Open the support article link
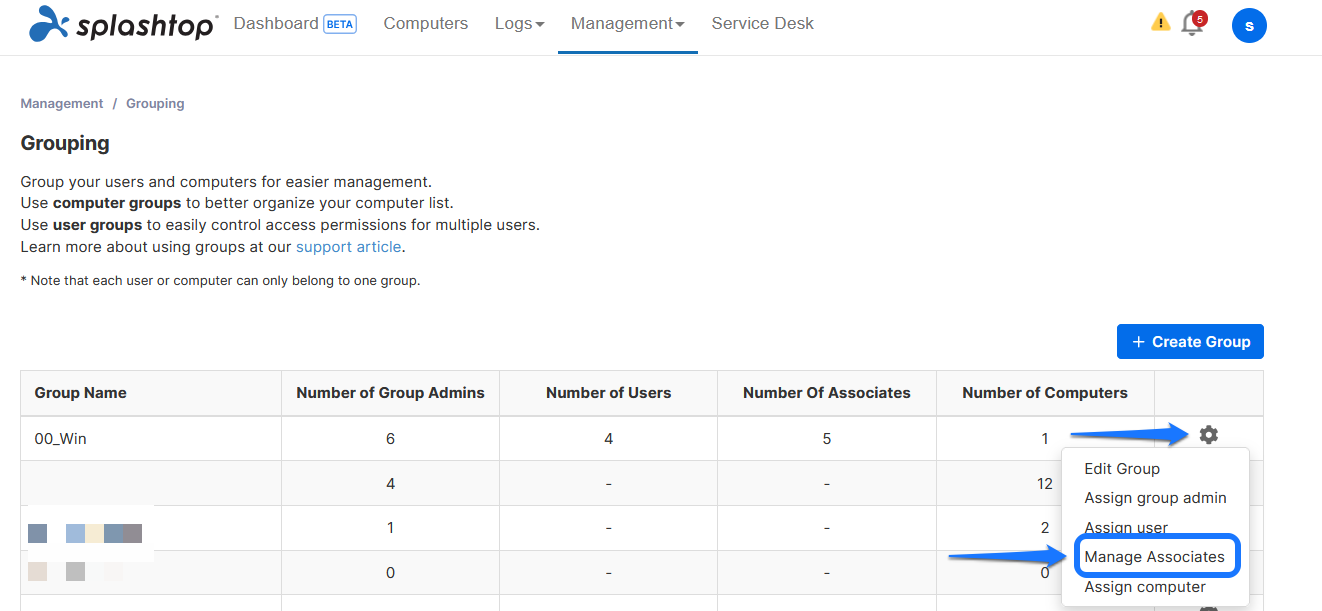The width and height of the screenshot is (1322, 611). click(349, 246)
